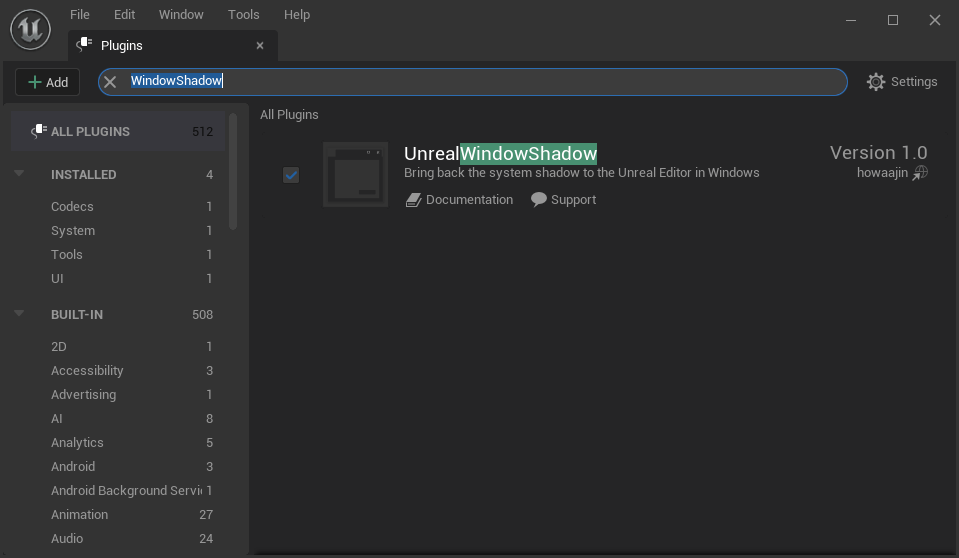Viewport: 959px width, 558px height.
Task: Click the Settings gear icon
Action: (x=876, y=81)
